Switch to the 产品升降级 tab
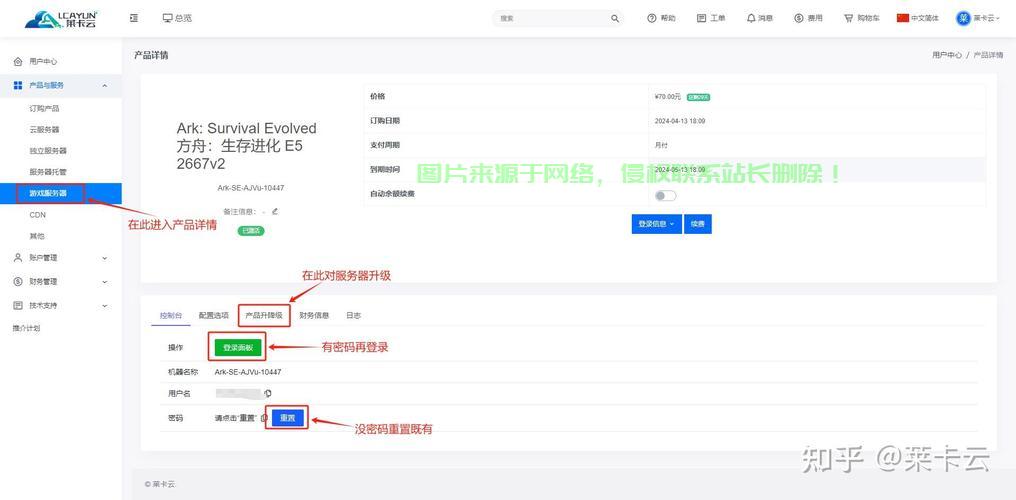This screenshot has height=500, width=1016. point(264,315)
